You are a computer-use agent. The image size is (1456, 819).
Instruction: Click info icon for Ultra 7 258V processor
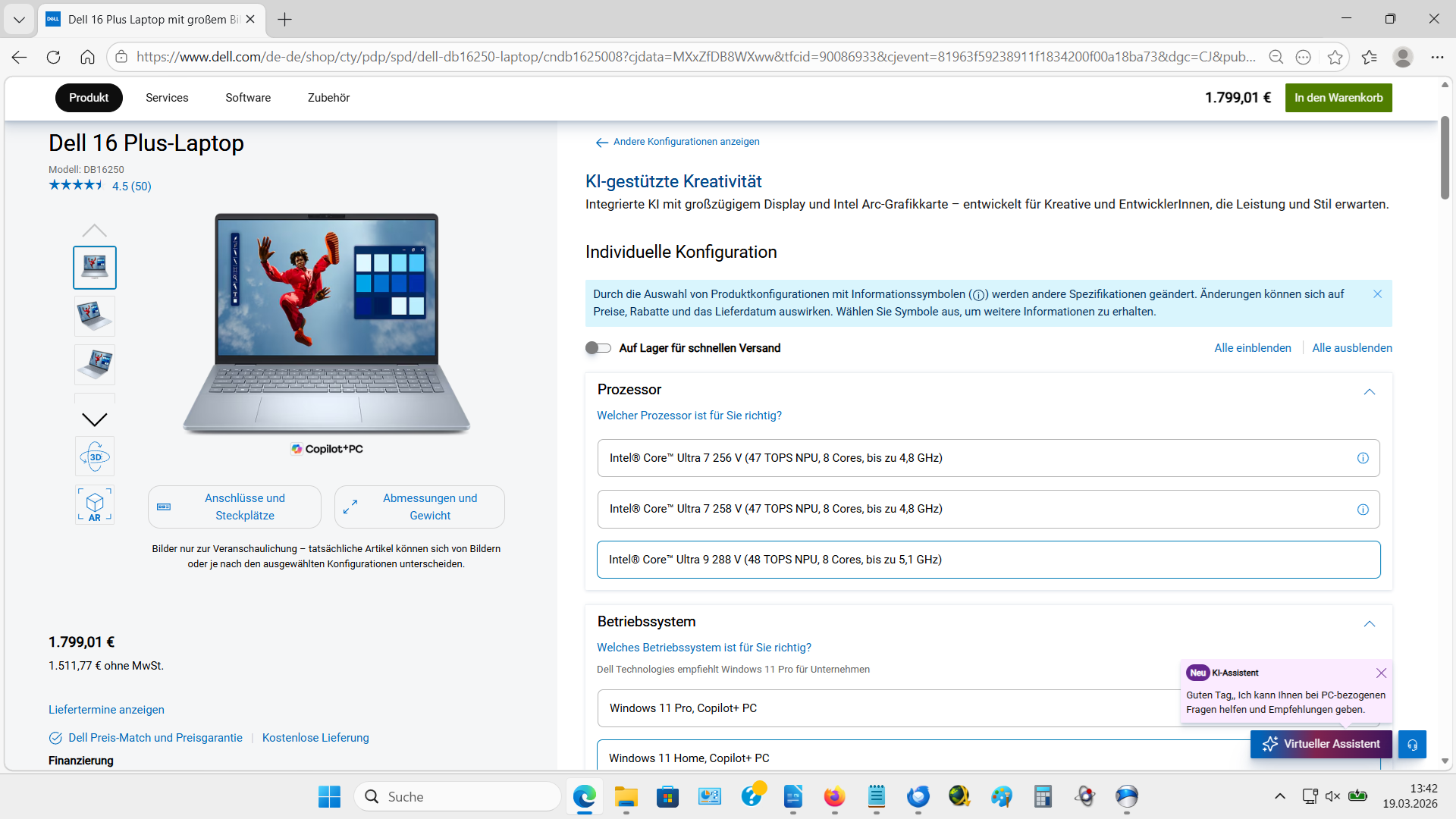pyautogui.click(x=1363, y=510)
